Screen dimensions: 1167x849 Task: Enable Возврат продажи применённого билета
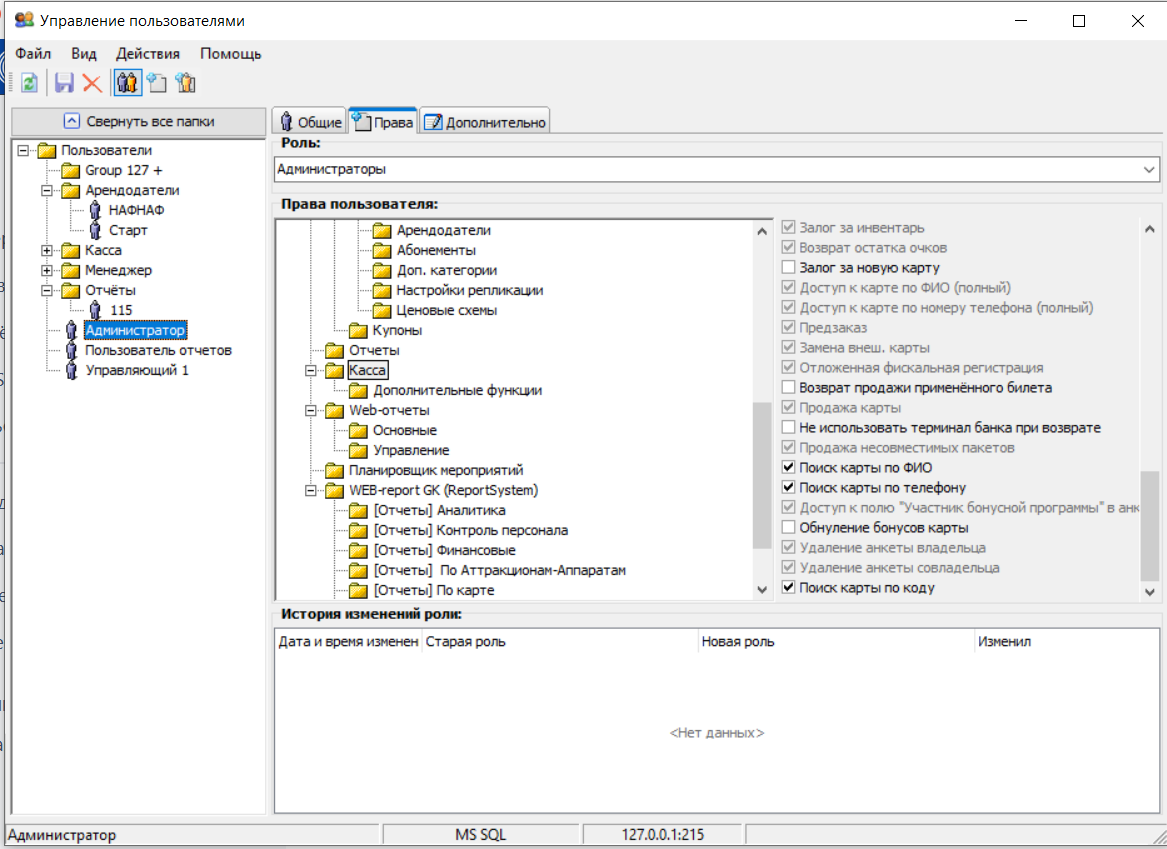788,387
